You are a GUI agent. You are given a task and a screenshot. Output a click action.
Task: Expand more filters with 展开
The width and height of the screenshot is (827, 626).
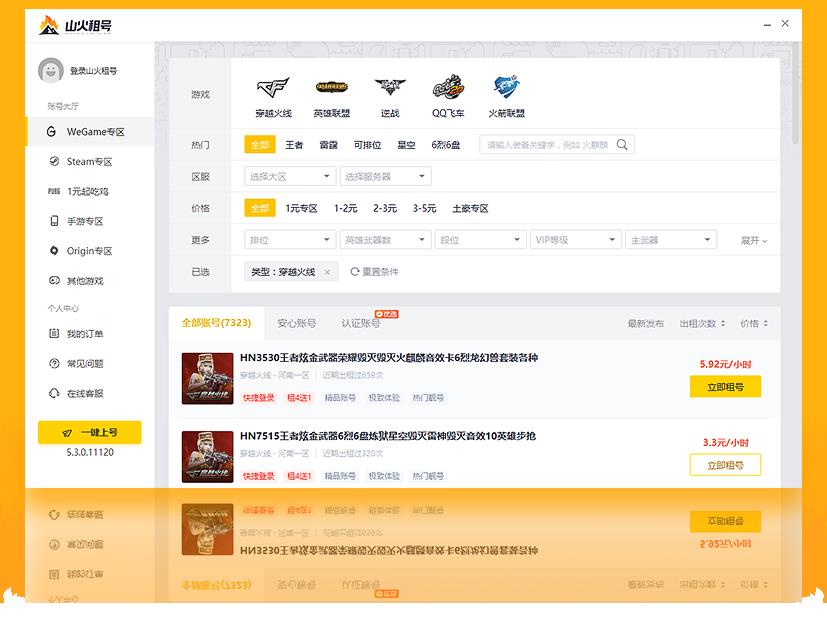[x=753, y=241]
